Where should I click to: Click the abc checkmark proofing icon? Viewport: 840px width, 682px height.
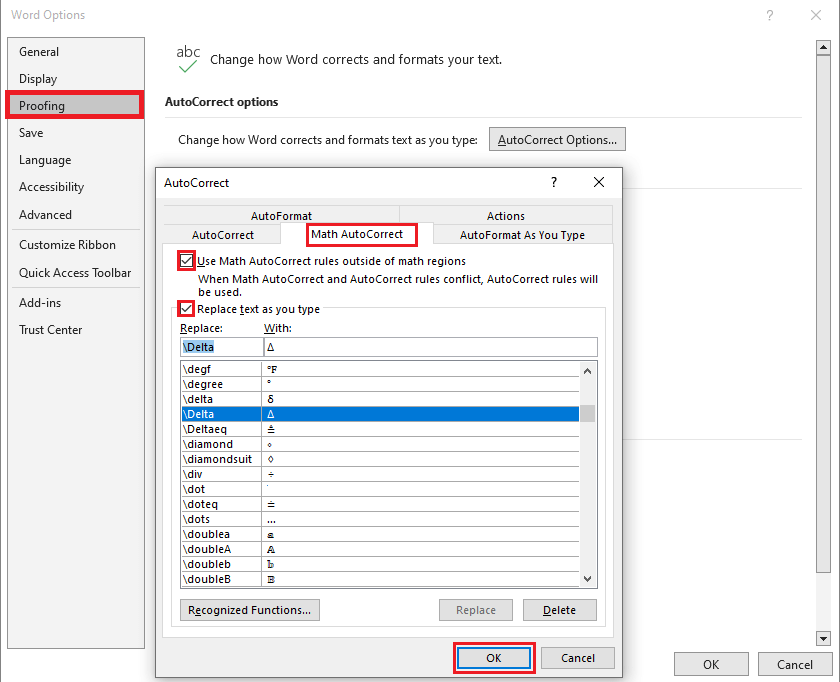(x=188, y=59)
